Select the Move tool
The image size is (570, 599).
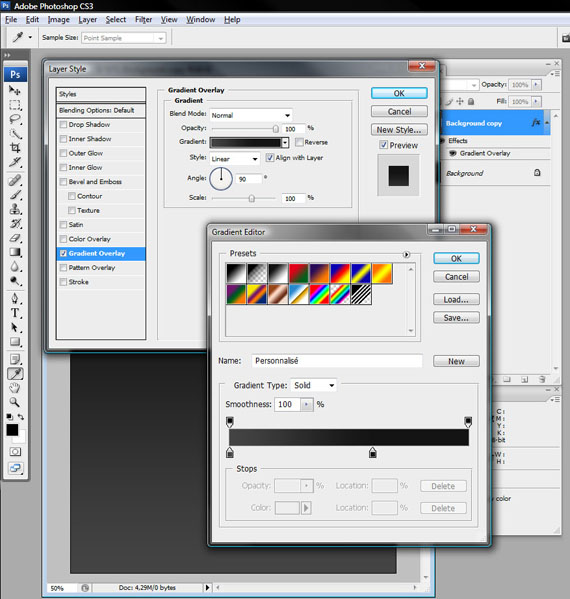tap(15, 91)
